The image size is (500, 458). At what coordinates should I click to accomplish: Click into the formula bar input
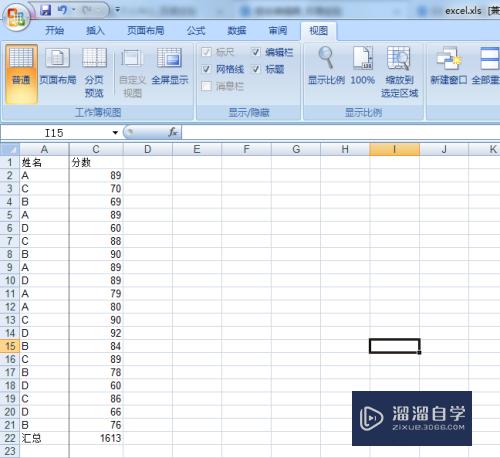[x=341, y=133]
